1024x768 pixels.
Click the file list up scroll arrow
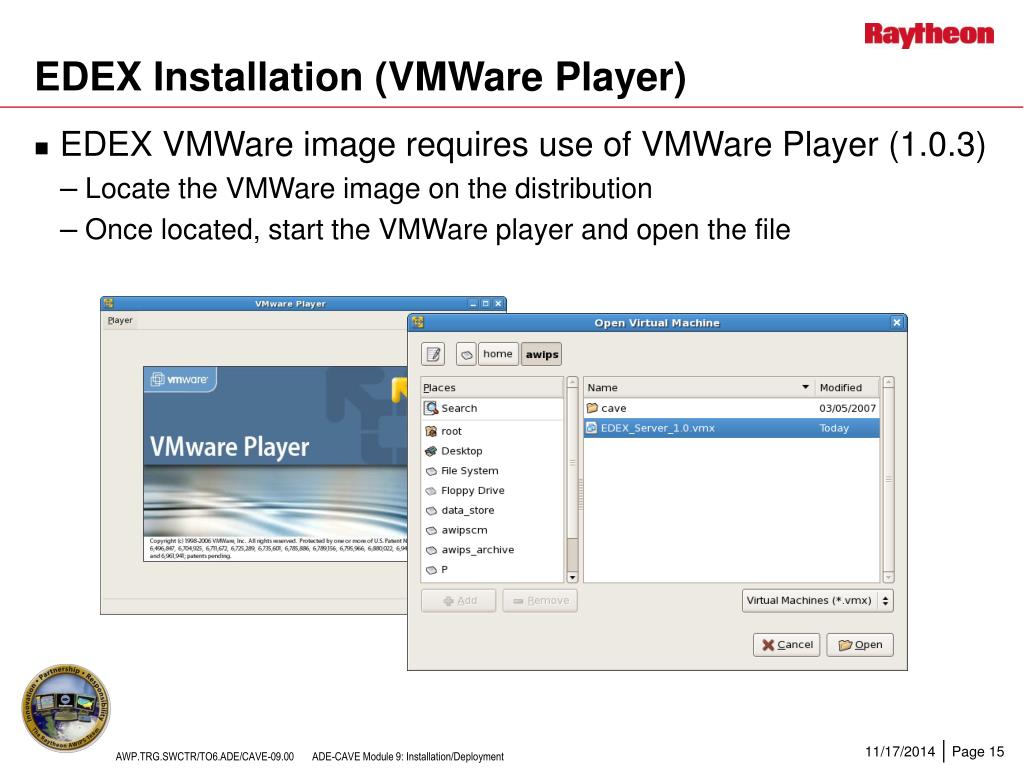point(888,382)
